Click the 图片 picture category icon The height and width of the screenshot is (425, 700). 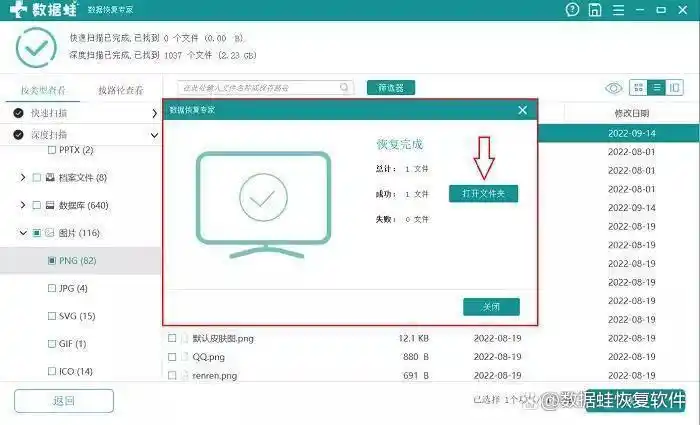(x=50, y=233)
